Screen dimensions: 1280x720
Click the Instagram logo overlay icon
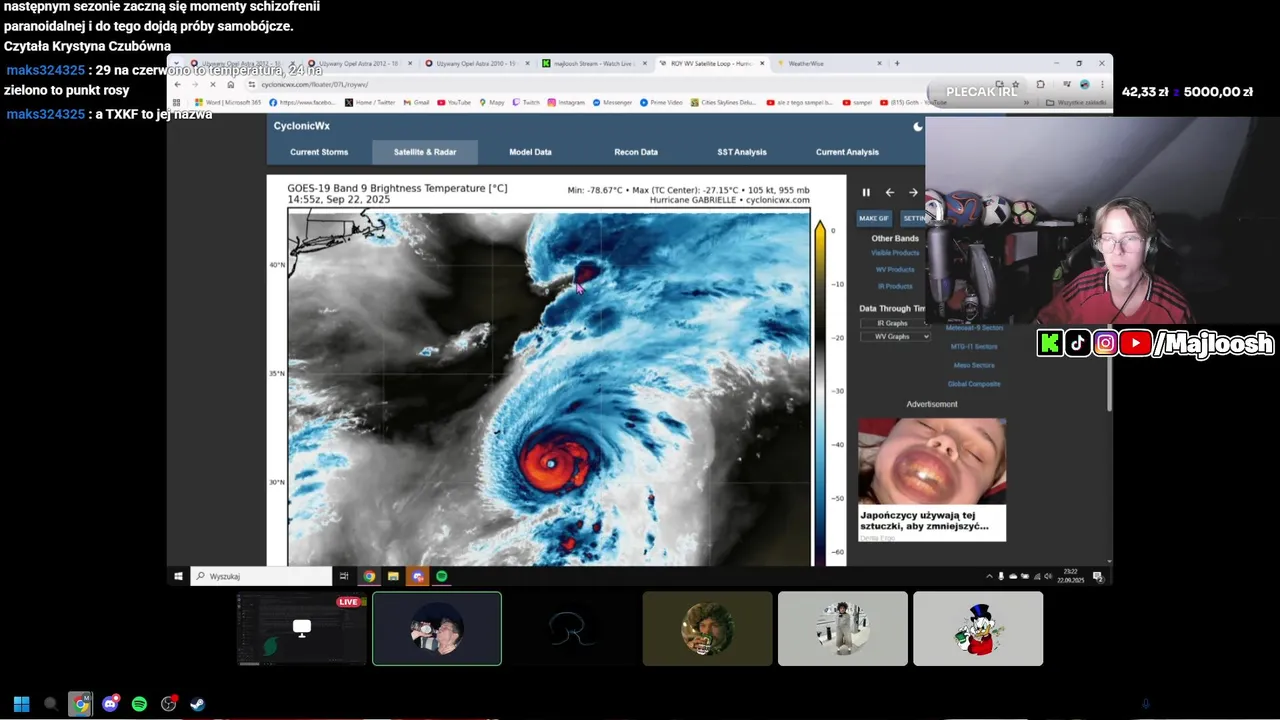(1106, 344)
